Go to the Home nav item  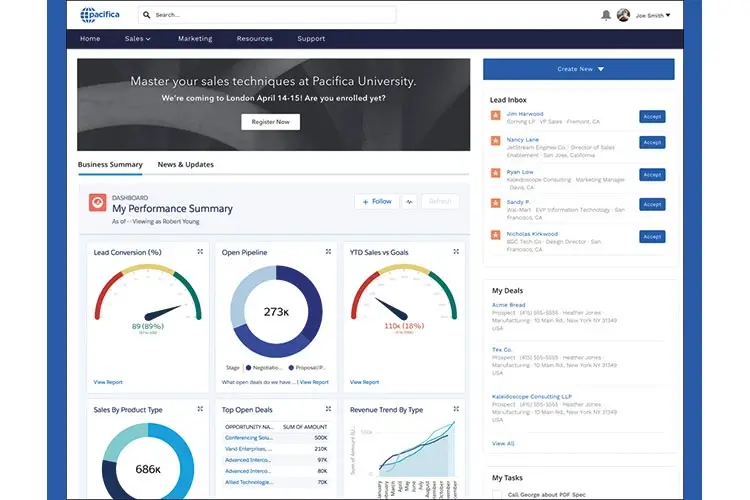90,39
